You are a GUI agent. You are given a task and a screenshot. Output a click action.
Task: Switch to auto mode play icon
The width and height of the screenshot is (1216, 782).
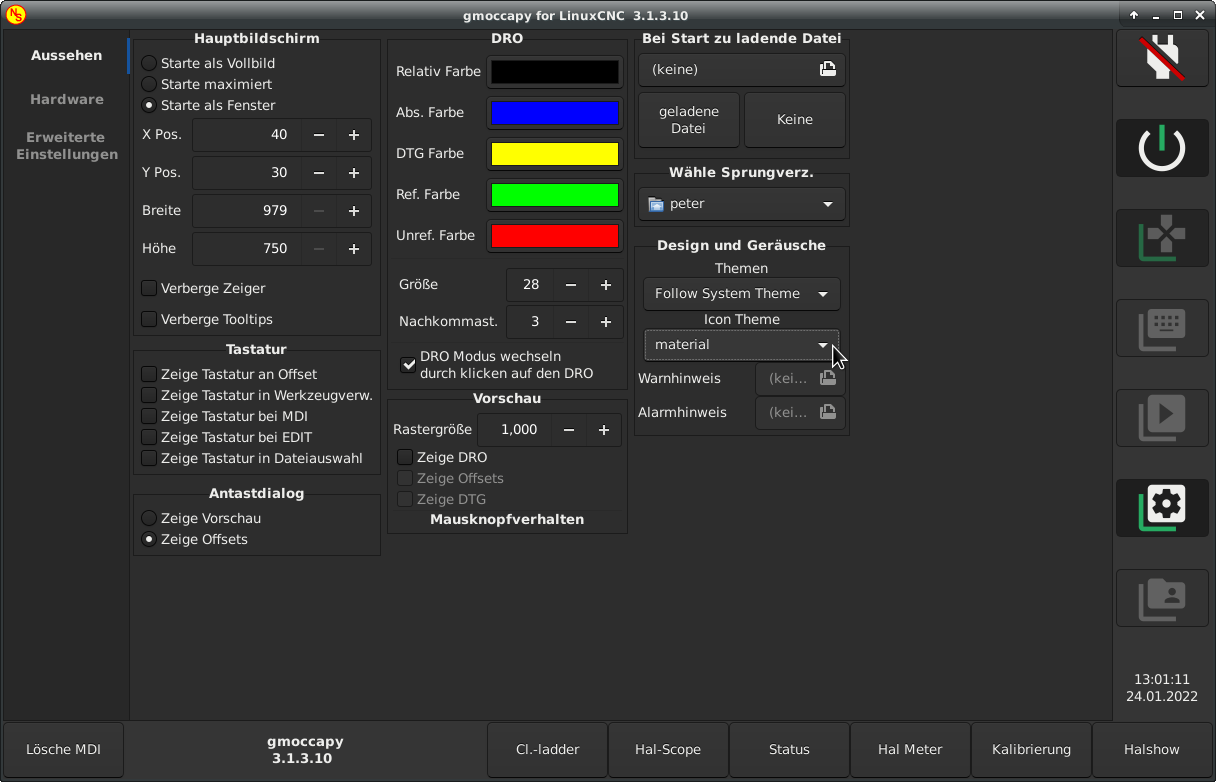pos(1162,418)
